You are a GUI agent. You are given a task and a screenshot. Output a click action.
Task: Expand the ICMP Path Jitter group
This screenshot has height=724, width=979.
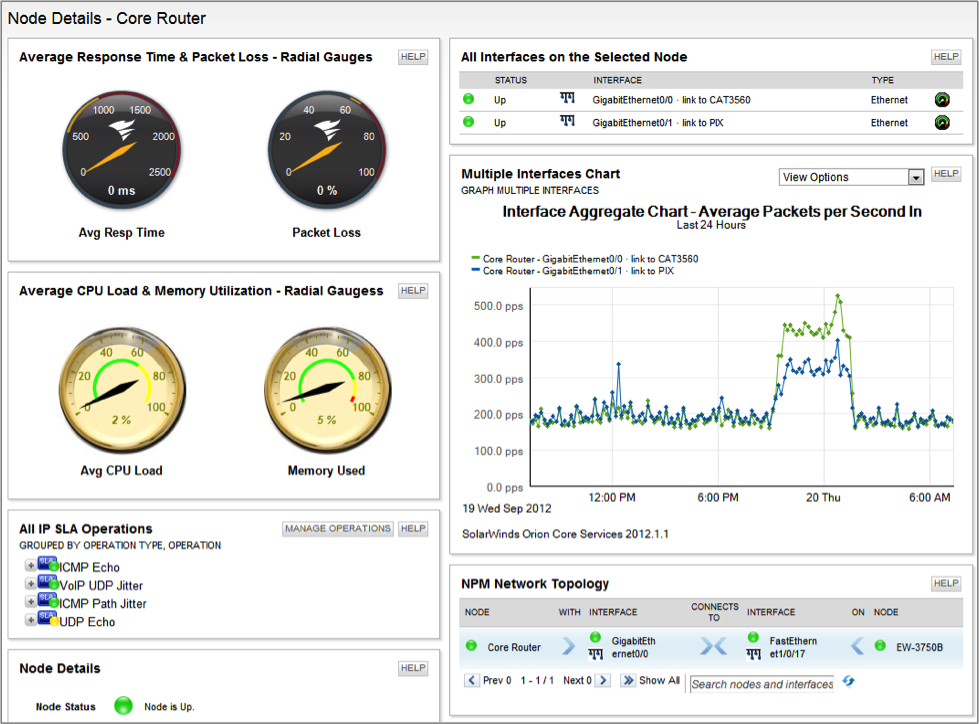[x=30, y=602]
